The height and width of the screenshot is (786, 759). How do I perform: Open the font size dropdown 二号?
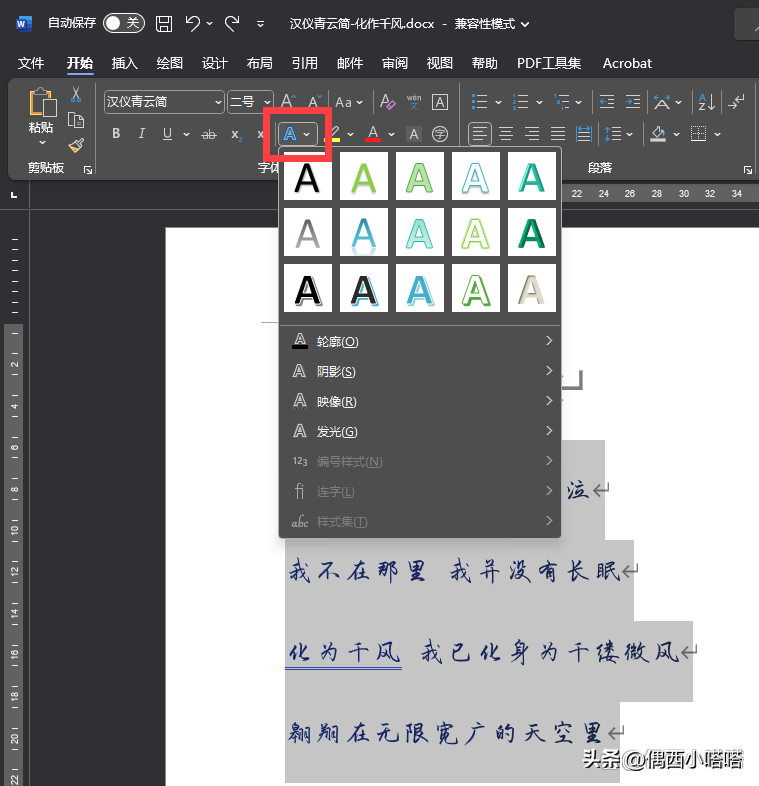tap(250, 102)
